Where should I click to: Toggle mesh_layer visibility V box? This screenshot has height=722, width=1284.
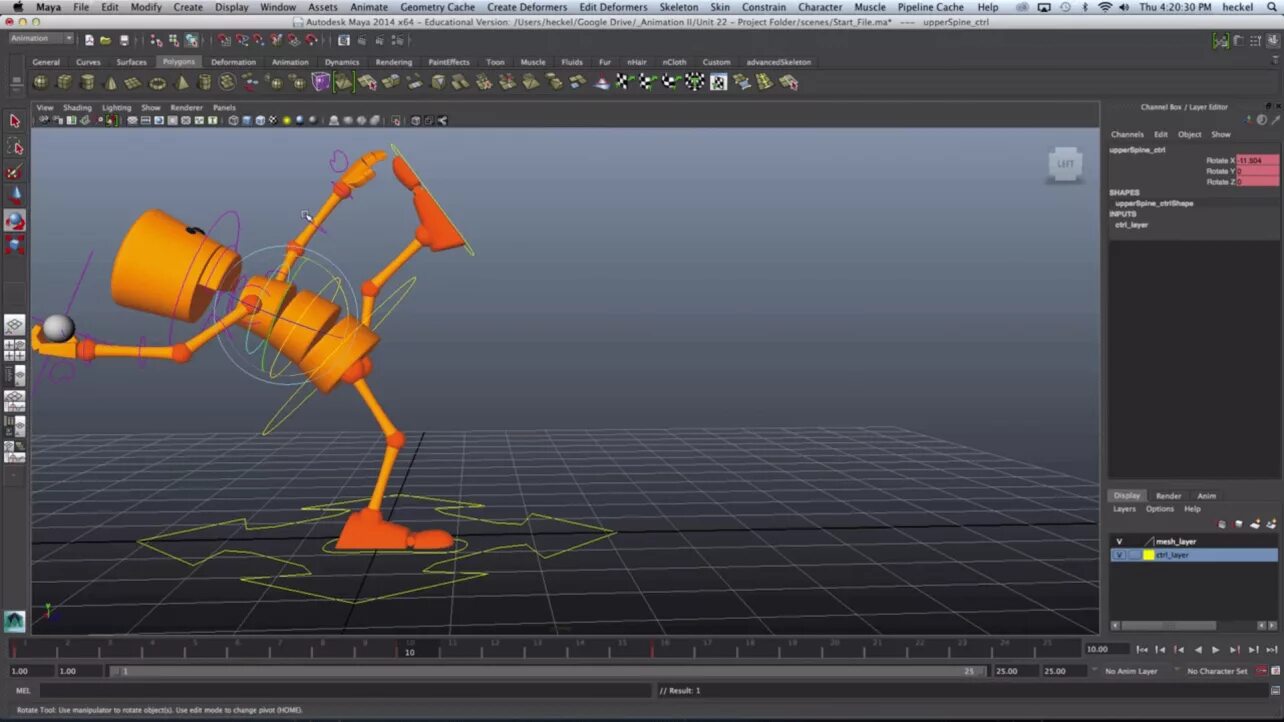1119,541
